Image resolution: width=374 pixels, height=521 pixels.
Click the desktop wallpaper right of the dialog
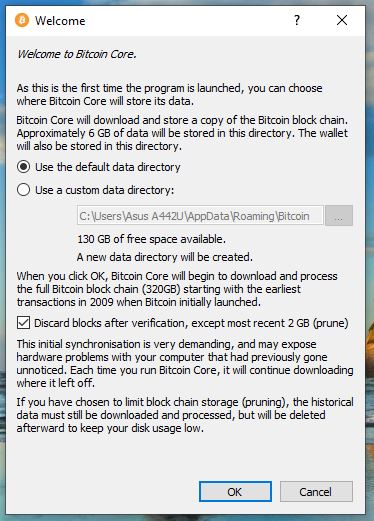(370, 260)
